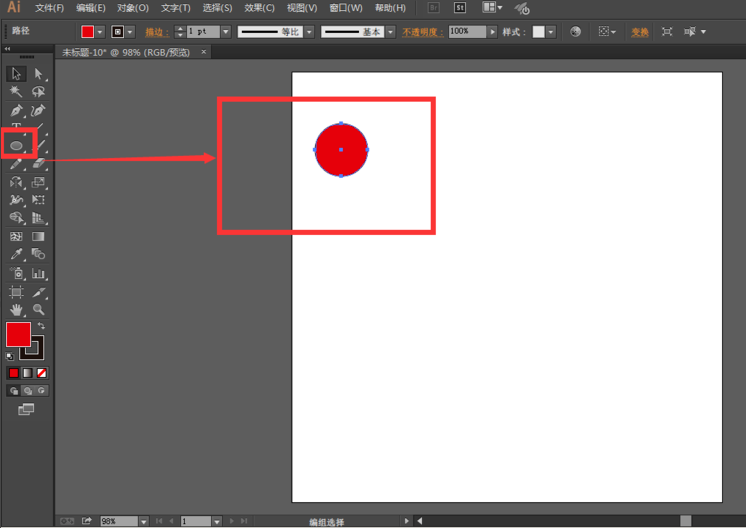Select the Magic Wand tool
The width and height of the screenshot is (746, 528).
click(16, 91)
